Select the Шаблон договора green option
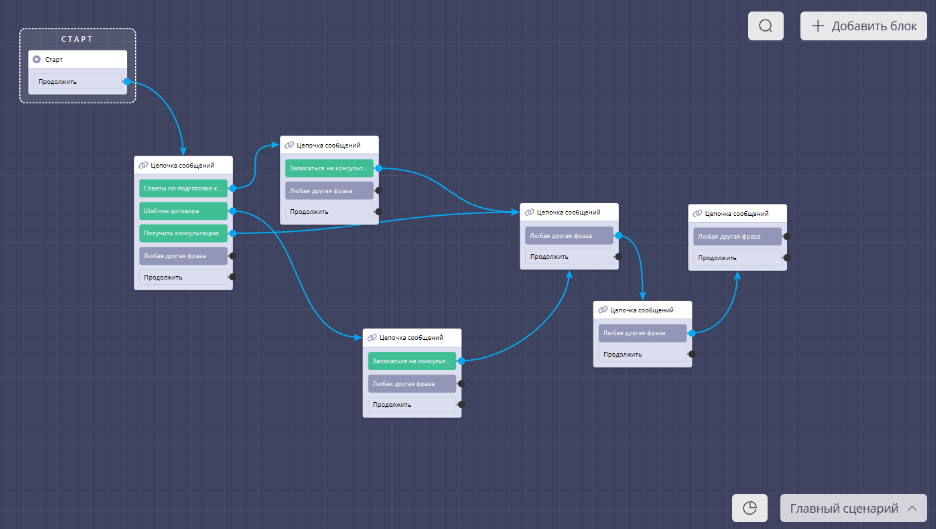 [x=183, y=211]
